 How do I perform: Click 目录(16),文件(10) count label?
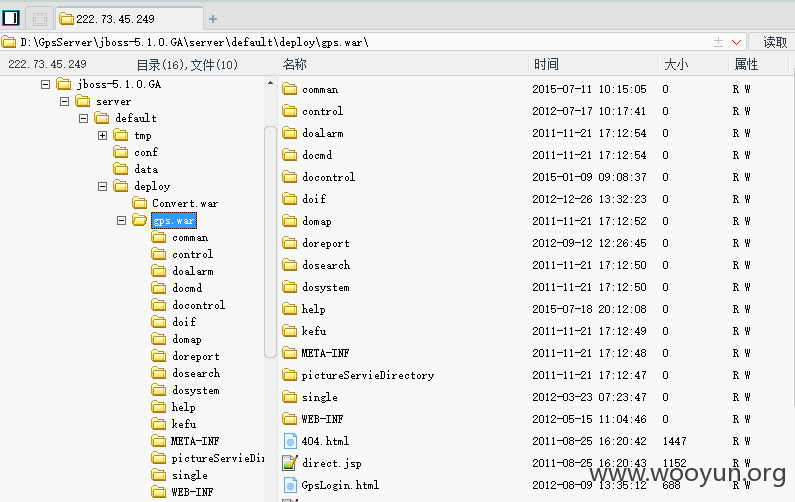[x=187, y=65]
